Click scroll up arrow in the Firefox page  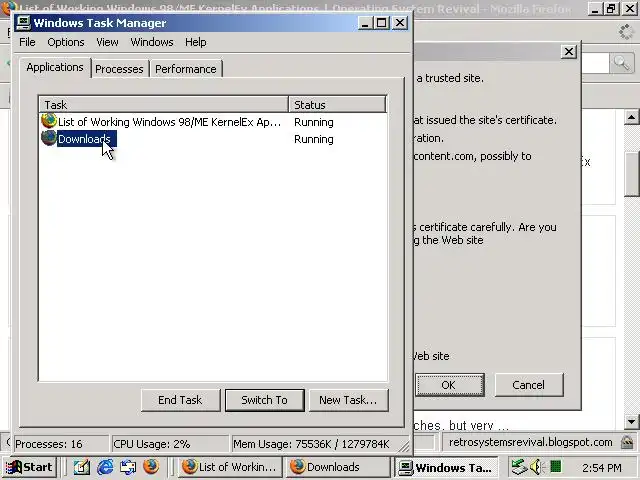631,118
